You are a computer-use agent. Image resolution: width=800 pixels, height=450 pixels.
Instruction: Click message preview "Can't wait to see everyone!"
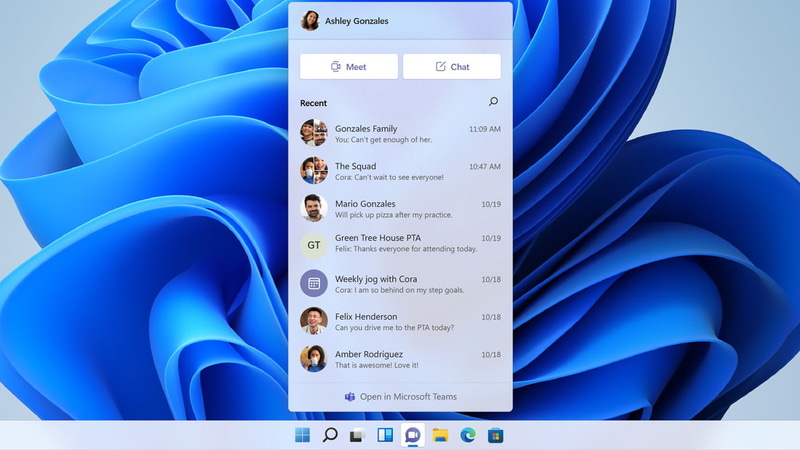click(398, 177)
